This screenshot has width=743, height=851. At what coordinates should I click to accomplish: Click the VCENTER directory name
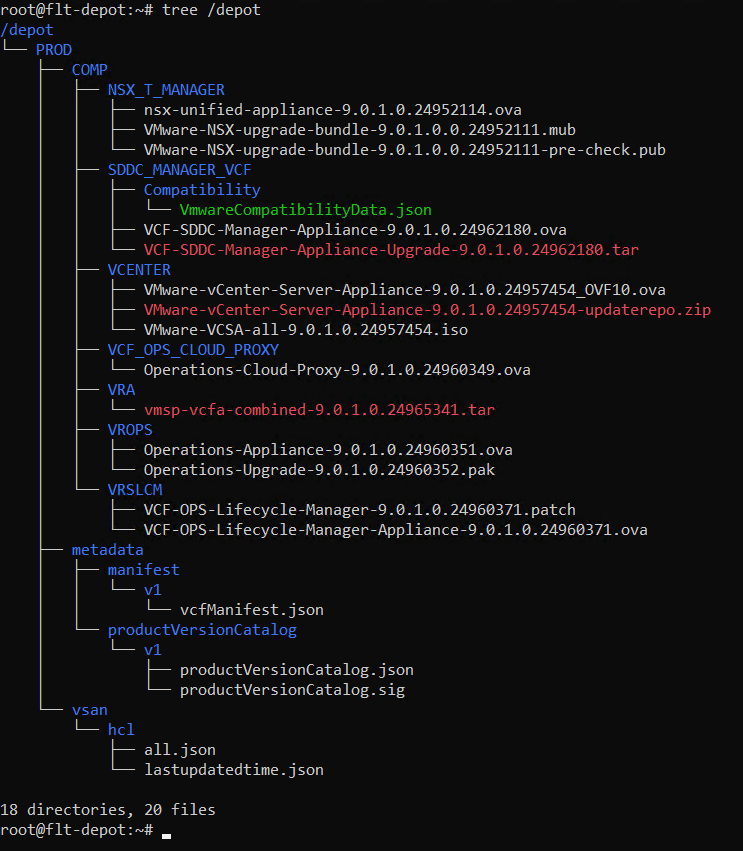click(139, 270)
